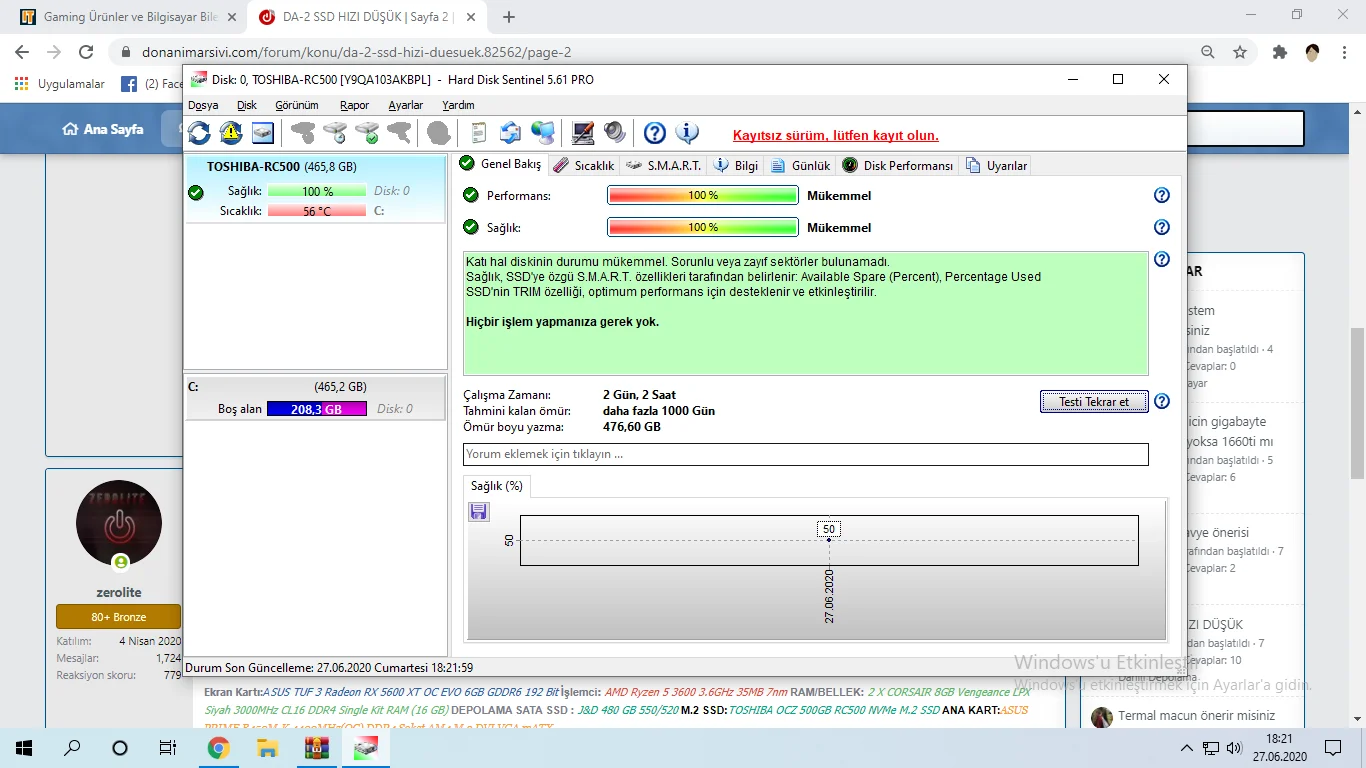
Task: Click the Hard Disk Sentinel taskbar icon
Action: click(366, 747)
